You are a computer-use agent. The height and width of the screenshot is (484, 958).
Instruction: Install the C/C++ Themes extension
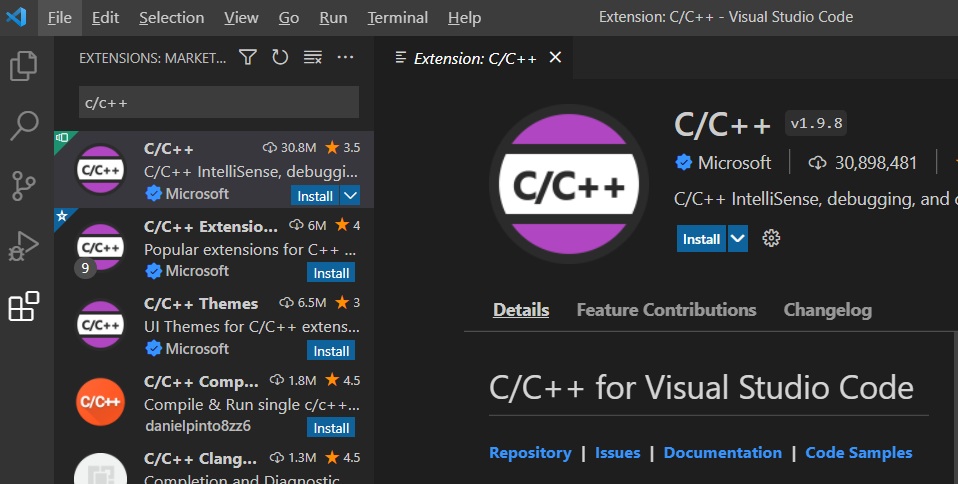click(x=331, y=351)
